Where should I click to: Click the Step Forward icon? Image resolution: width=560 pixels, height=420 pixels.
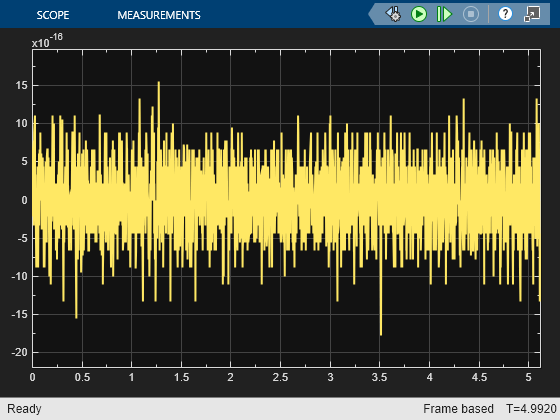pyautogui.click(x=444, y=14)
